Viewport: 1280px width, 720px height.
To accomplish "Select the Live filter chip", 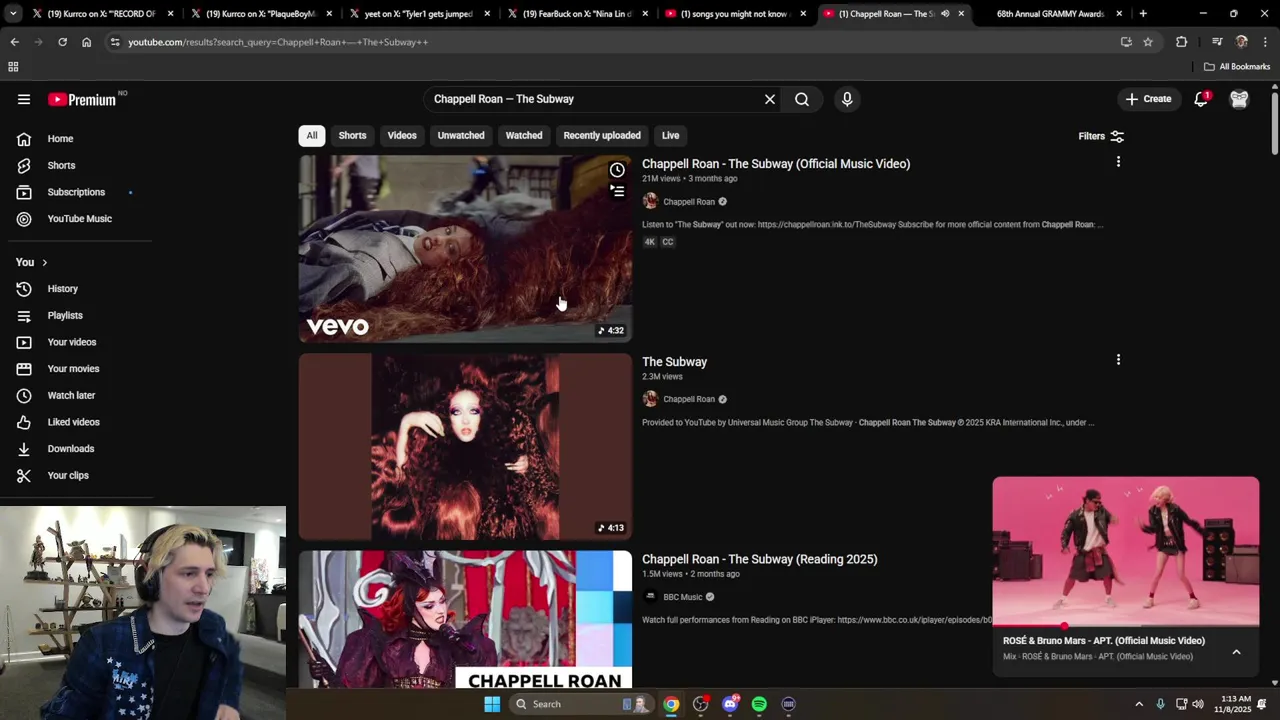I will [670, 136].
